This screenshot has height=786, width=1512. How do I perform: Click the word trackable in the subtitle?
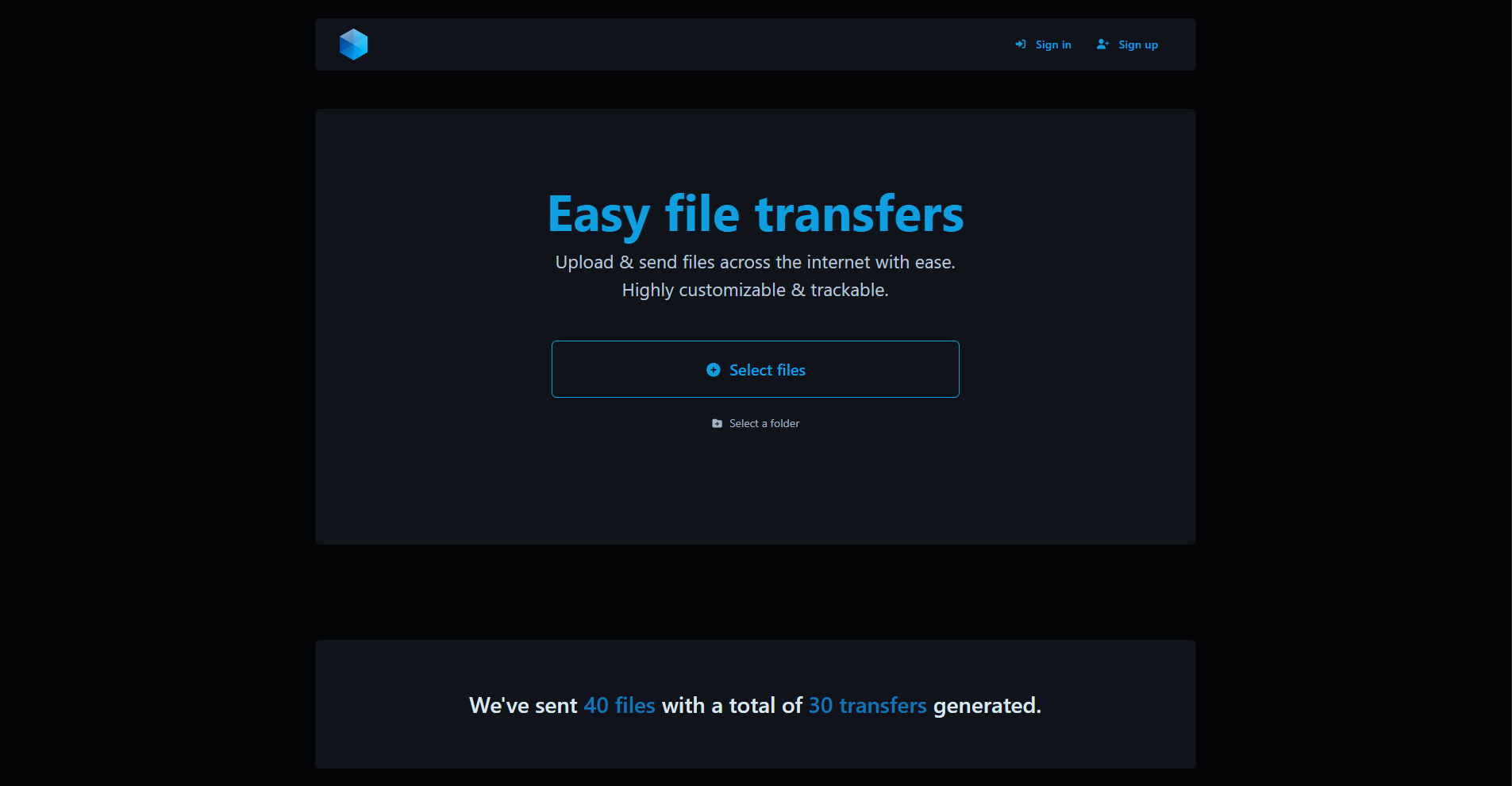(848, 291)
